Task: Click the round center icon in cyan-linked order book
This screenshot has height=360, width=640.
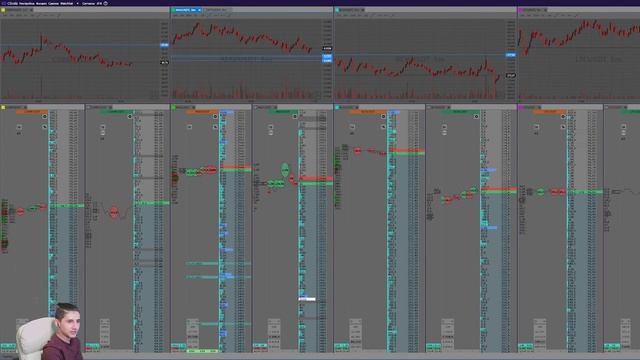Action: click(x=383, y=117)
